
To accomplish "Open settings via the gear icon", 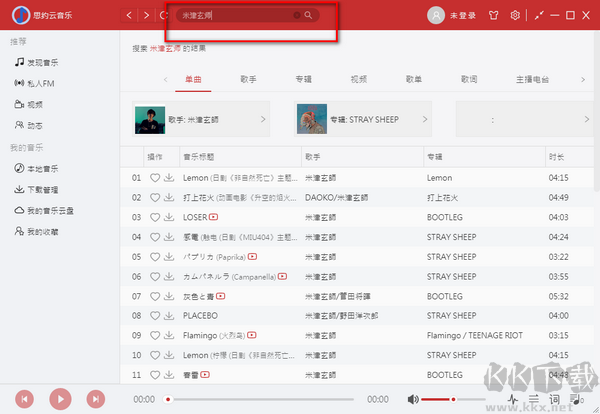I will pyautogui.click(x=515, y=16).
